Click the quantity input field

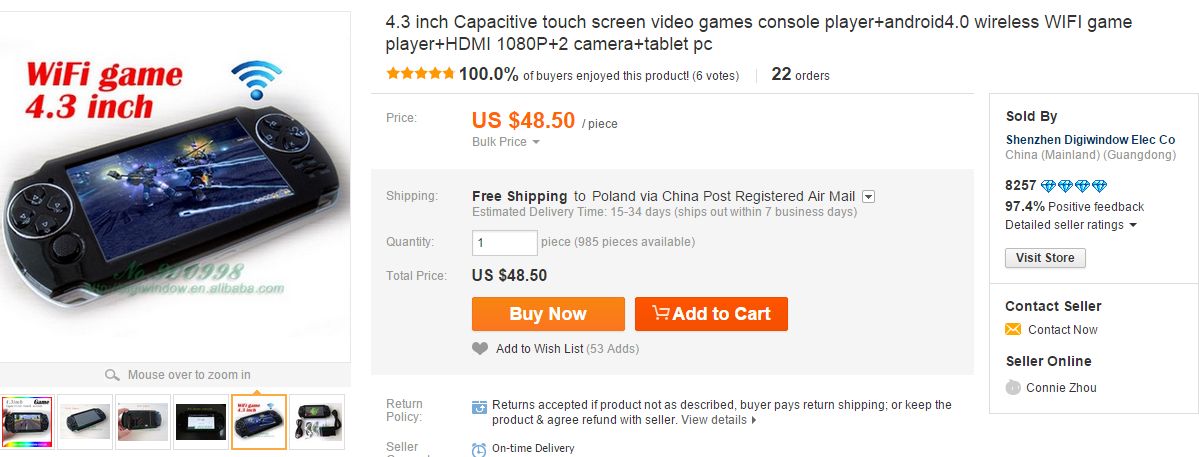coord(504,242)
